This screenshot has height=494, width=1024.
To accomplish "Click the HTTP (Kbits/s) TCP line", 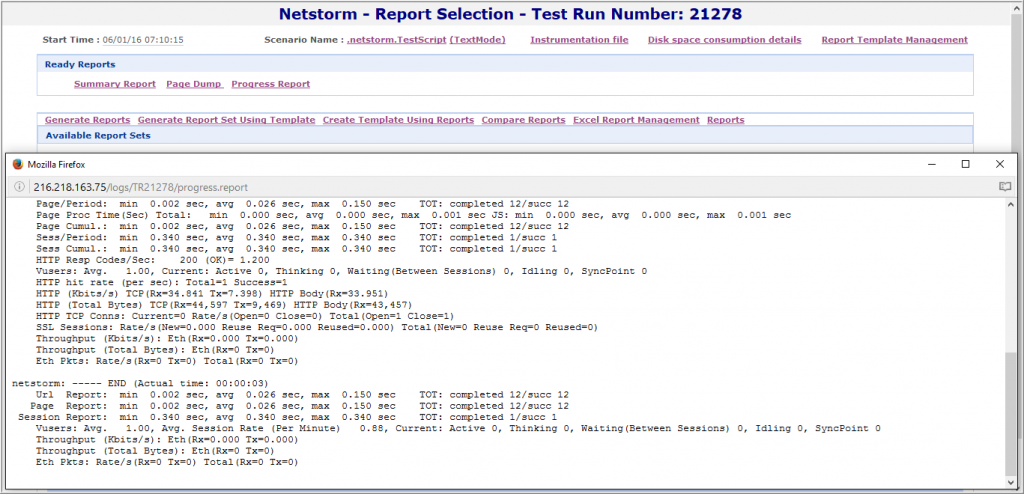I will coord(212,293).
